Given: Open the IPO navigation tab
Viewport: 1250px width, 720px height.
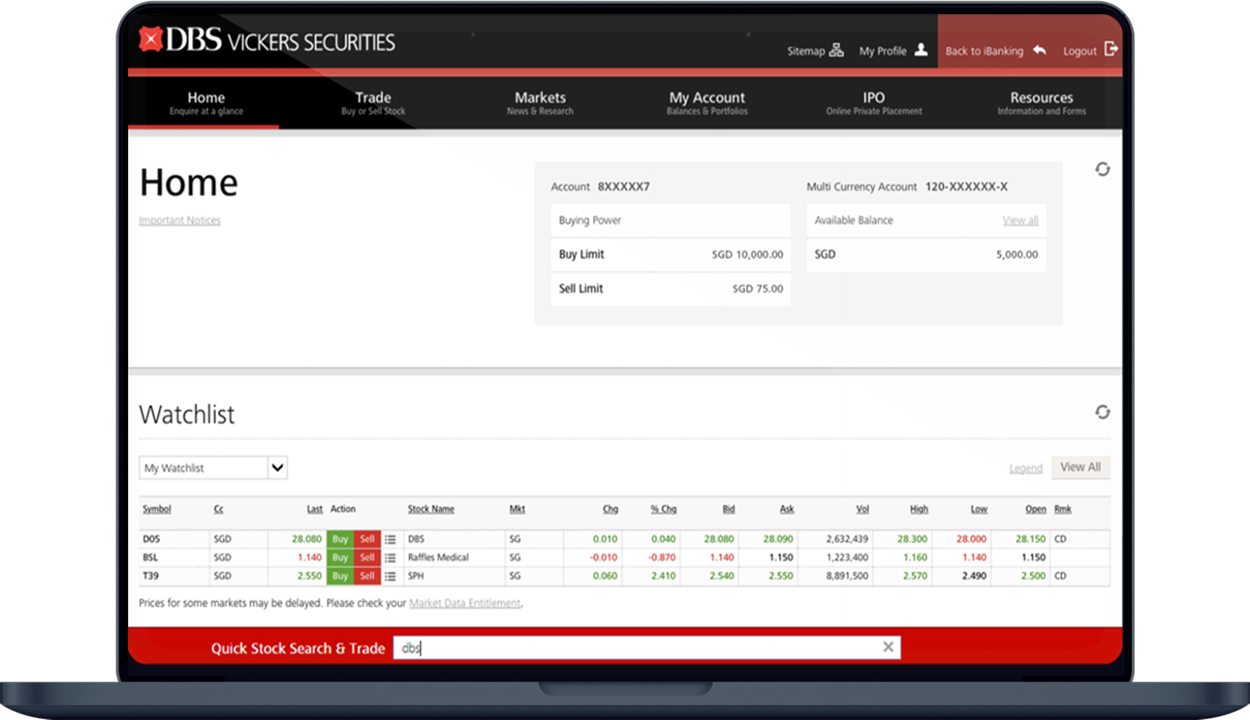Looking at the screenshot, I should pyautogui.click(x=874, y=103).
